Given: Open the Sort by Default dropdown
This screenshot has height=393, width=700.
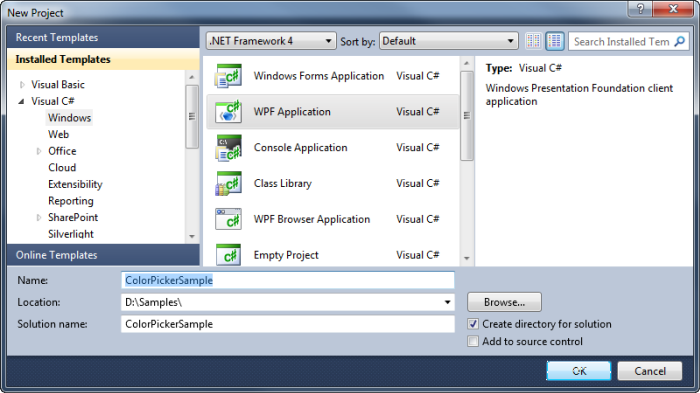Looking at the screenshot, I should 449,41.
